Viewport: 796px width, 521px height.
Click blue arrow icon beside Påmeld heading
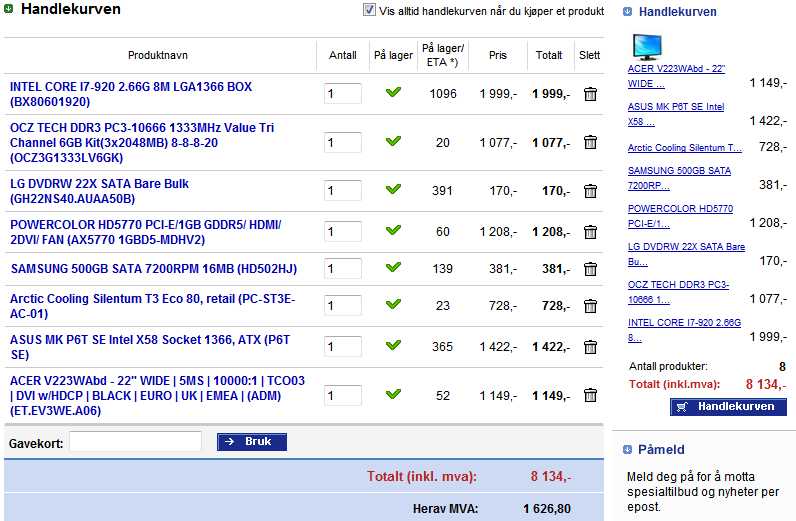(627, 449)
